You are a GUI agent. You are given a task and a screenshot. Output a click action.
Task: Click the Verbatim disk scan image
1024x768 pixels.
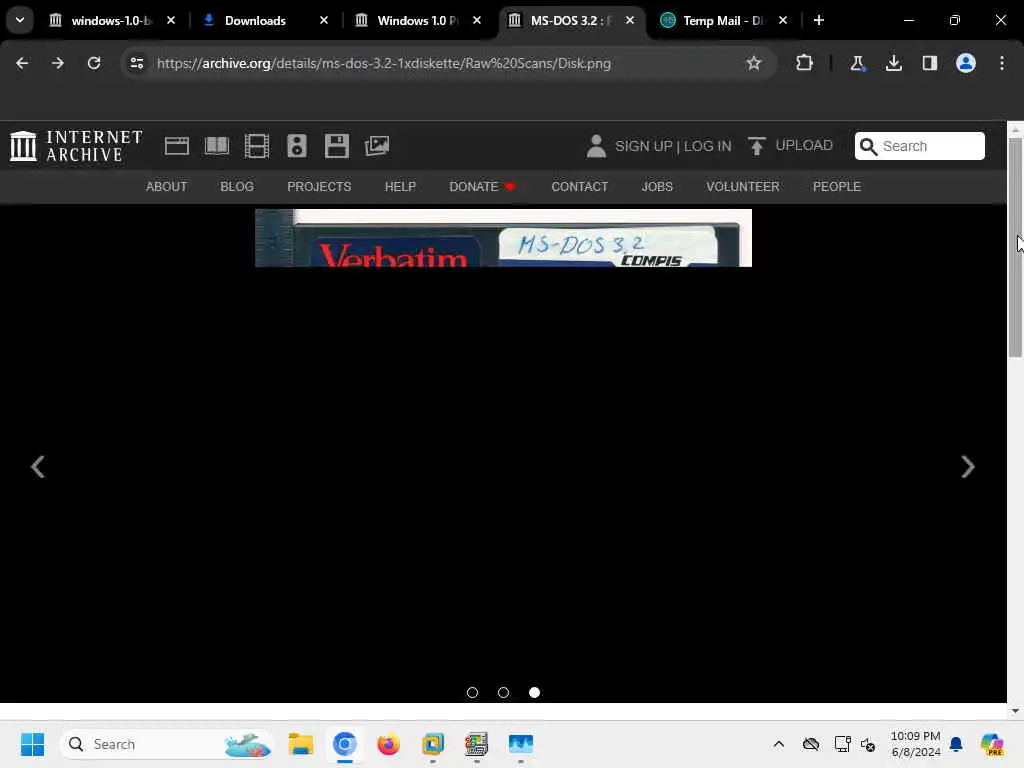503,238
